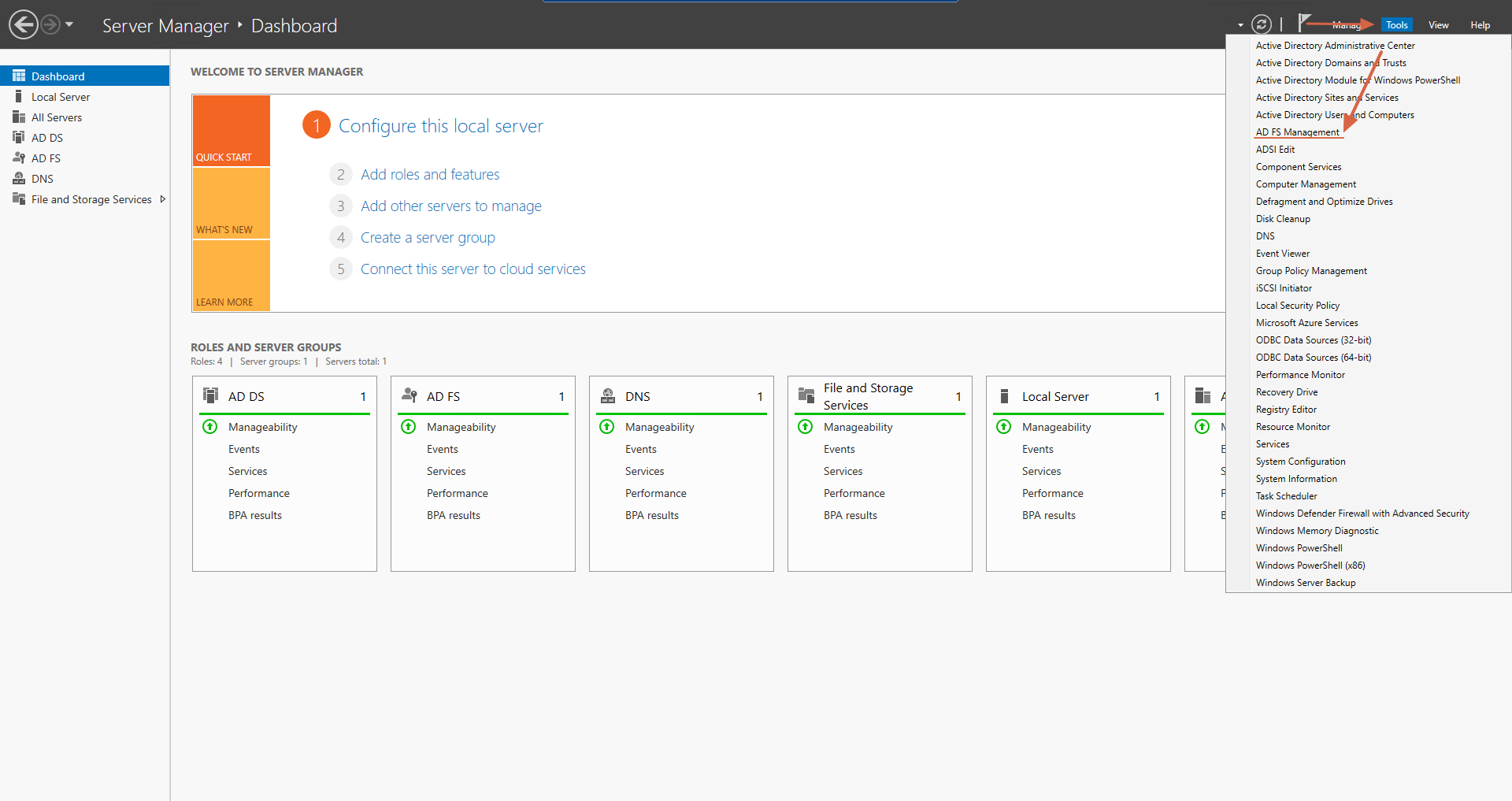This screenshot has width=1512, height=801.
Task: Click the Dashboard sidebar icon
Action: (19, 76)
